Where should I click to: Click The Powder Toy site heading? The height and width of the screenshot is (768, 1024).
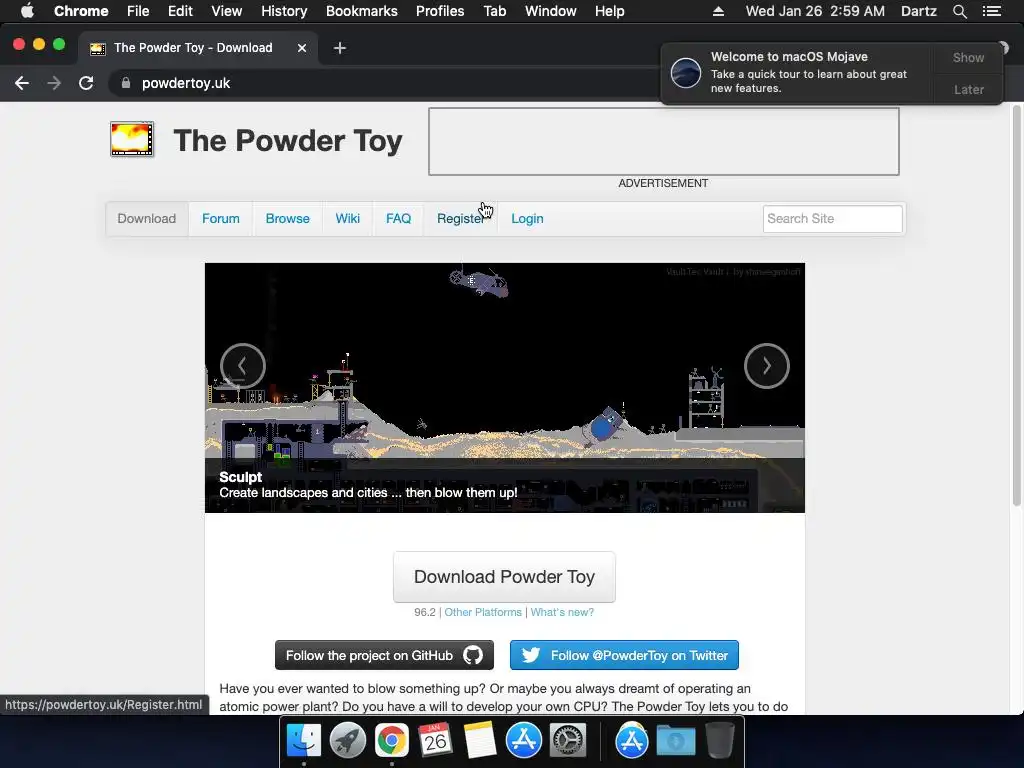pos(287,141)
